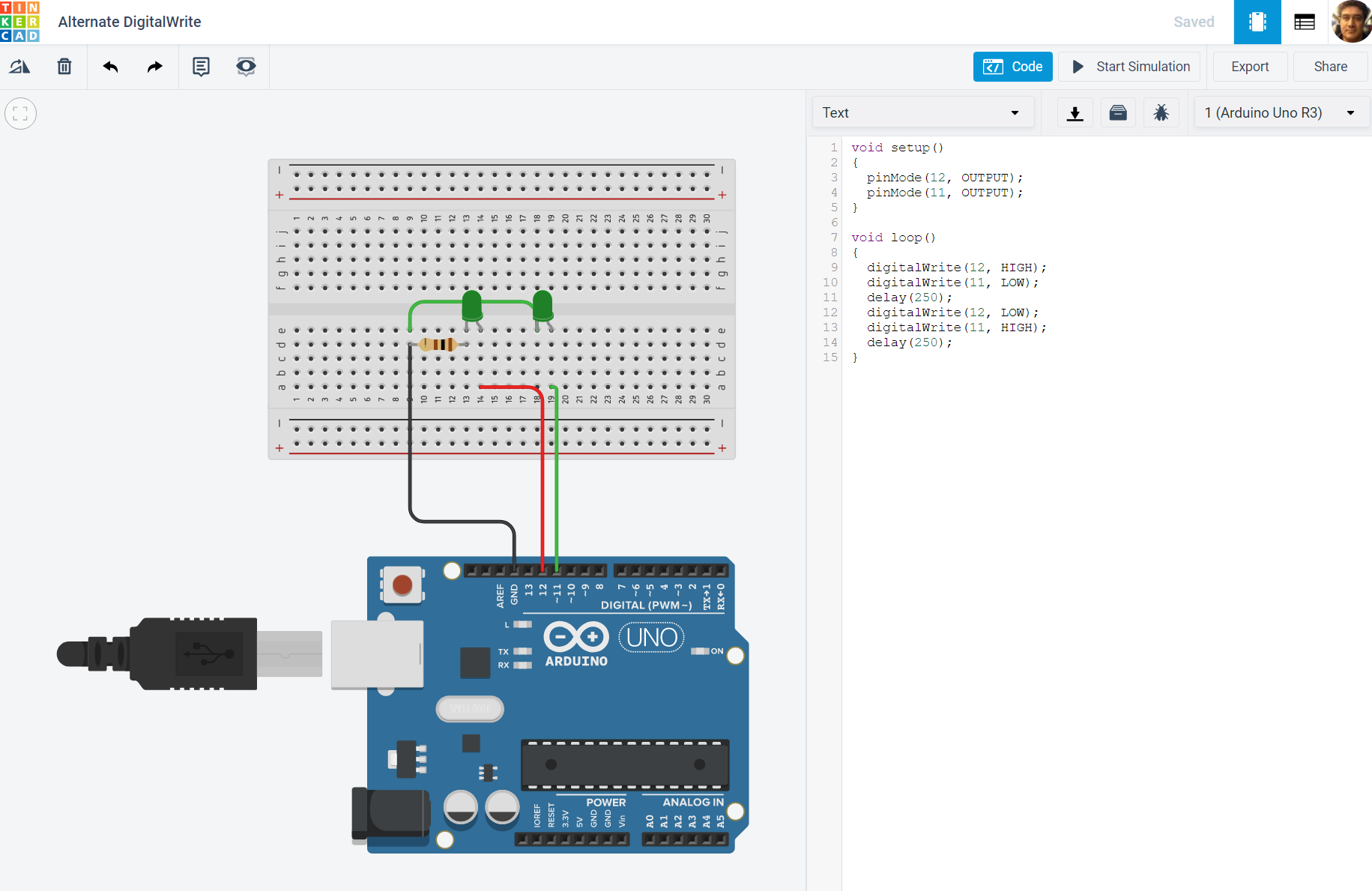This screenshot has width=1372, height=891.
Task: Click the Export button
Action: click(1250, 67)
